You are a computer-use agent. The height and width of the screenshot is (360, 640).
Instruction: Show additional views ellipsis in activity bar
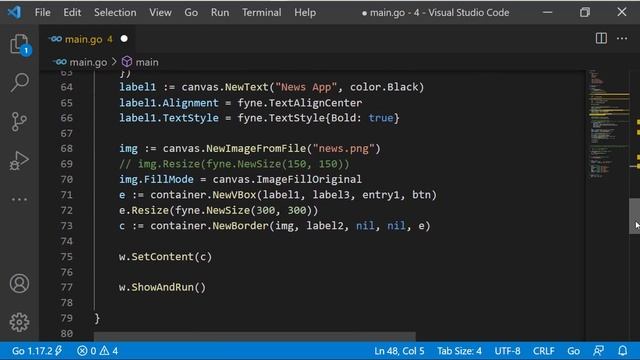point(19,200)
